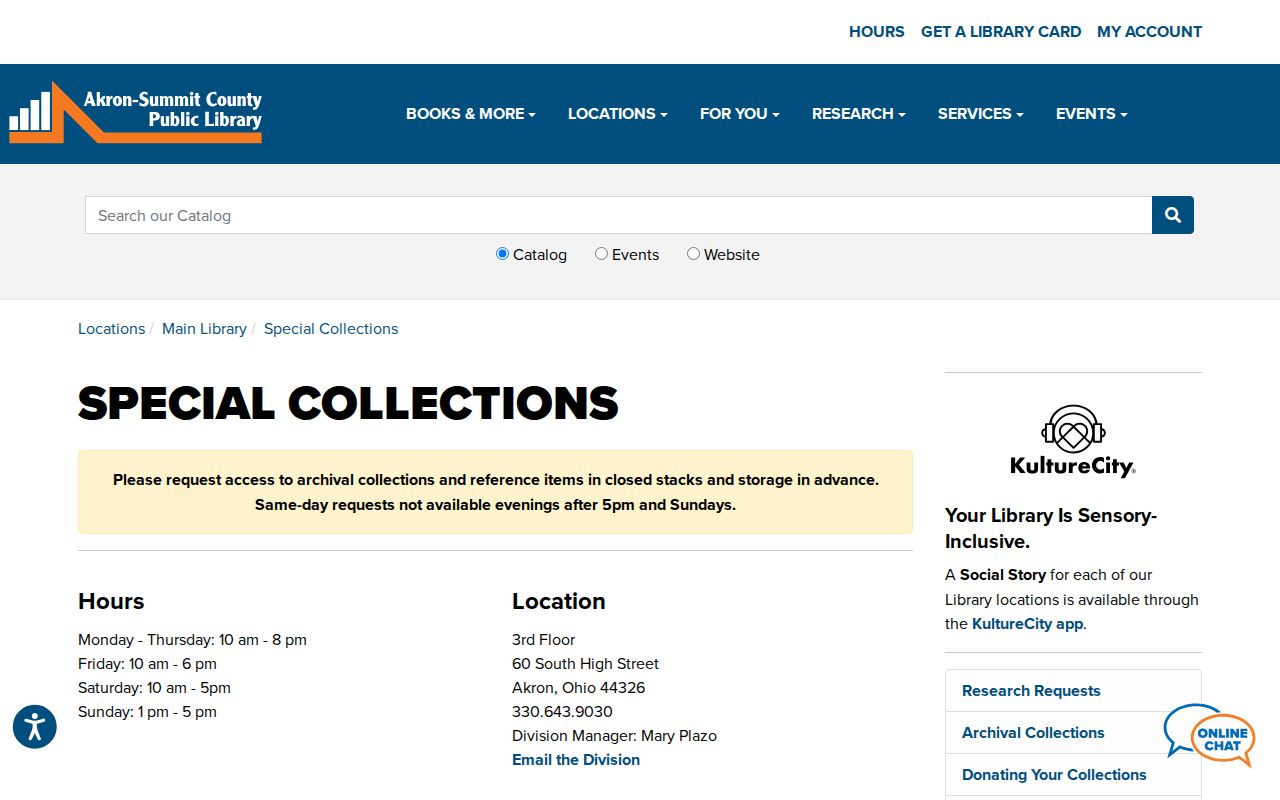Open the Online Chat bubble
Image resolution: width=1280 pixels, height=800 pixels.
[1210, 736]
